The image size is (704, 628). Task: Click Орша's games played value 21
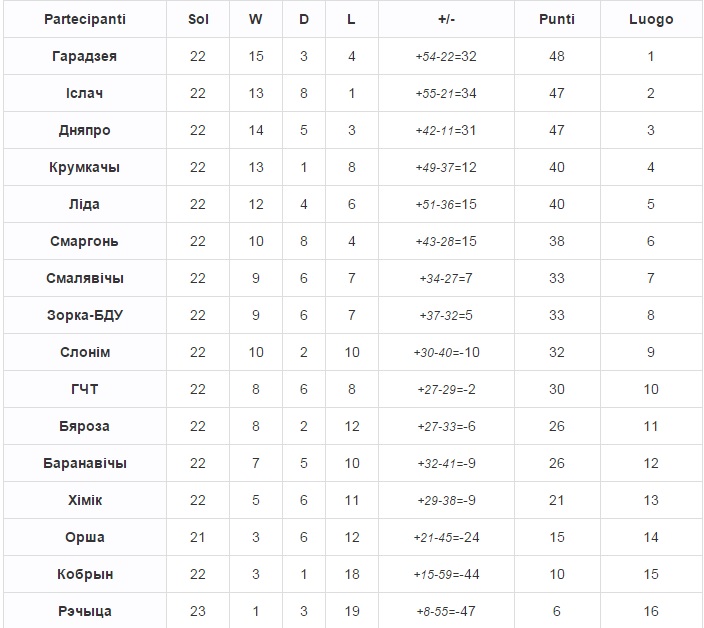(x=198, y=537)
